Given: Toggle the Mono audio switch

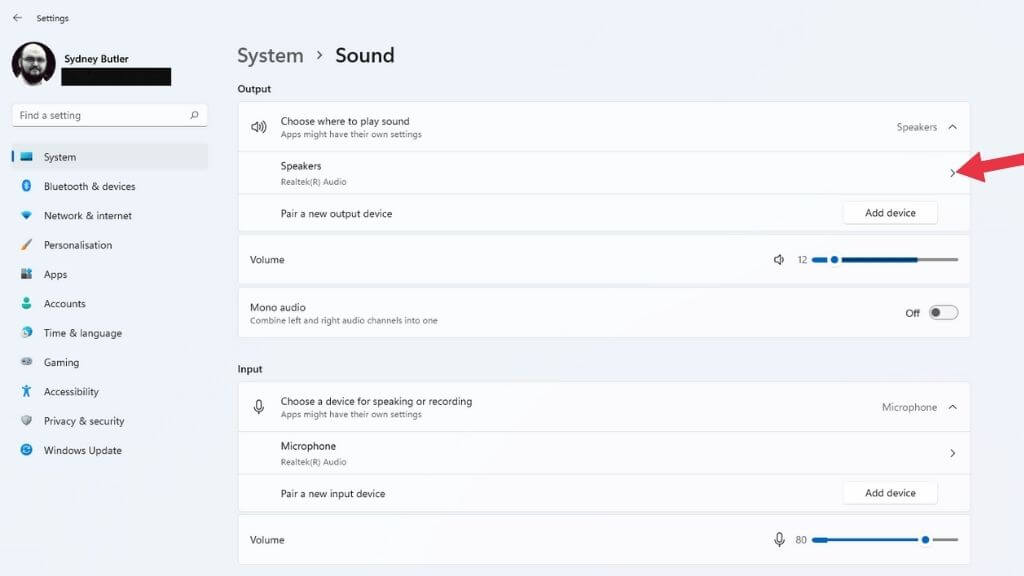Looking at the screenshot, I should pyautogui.click(x=943, y=313).
